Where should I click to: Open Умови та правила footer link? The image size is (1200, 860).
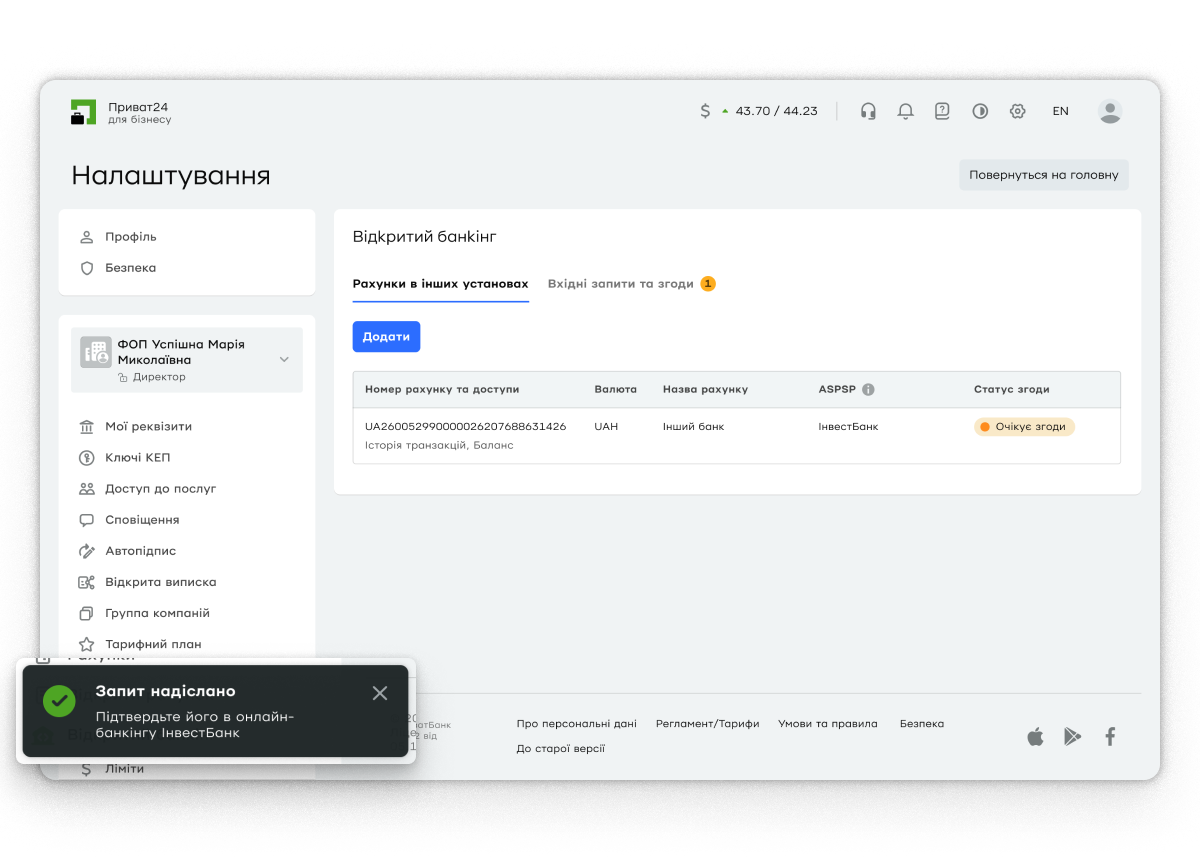click(x=828, y=724)
